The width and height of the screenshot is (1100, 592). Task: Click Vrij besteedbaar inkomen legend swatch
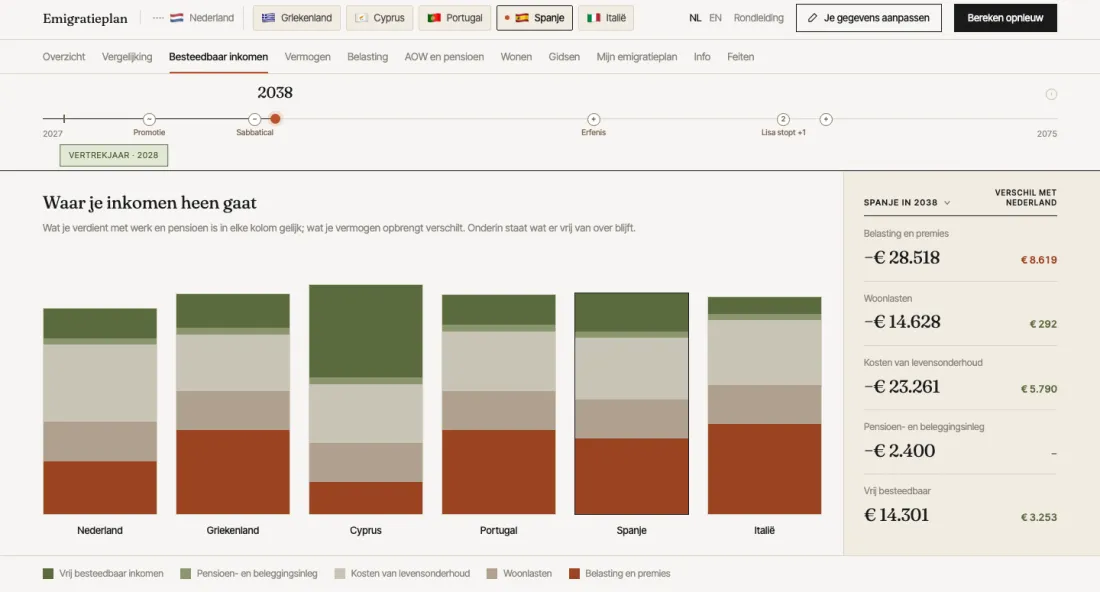(48, 574)
